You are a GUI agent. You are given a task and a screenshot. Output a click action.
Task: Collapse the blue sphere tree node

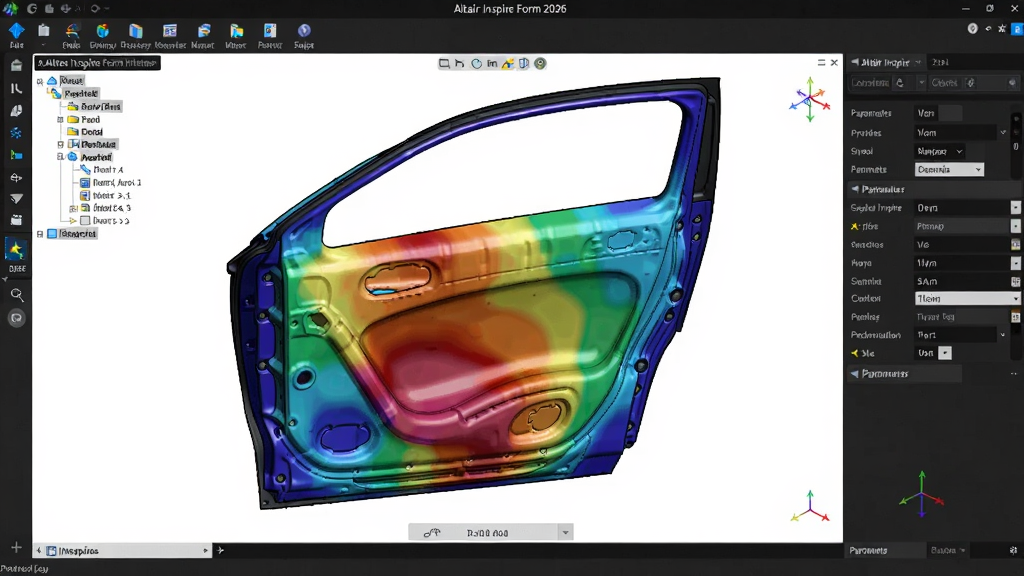pyautogui.click(x=60, y=157)
